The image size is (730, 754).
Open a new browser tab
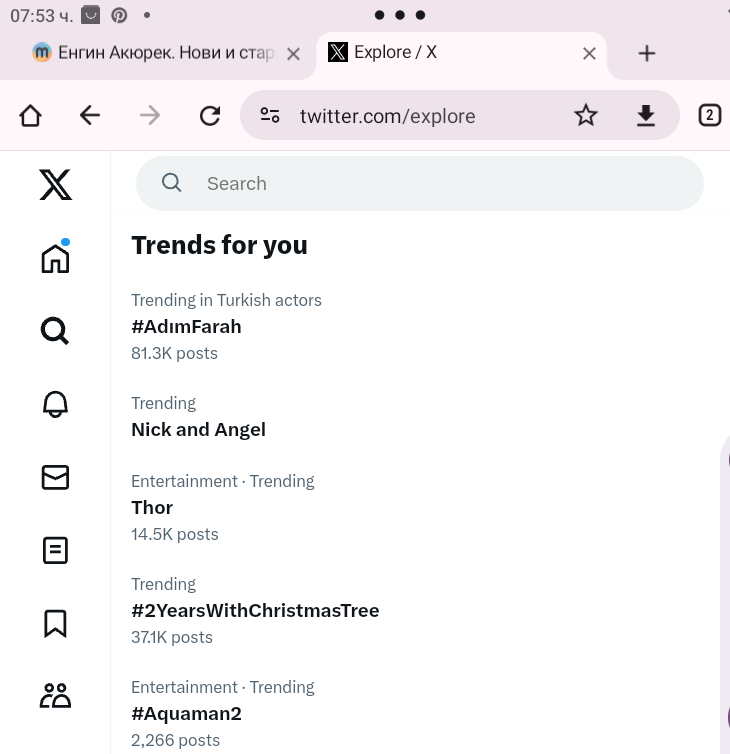[647, 53]
